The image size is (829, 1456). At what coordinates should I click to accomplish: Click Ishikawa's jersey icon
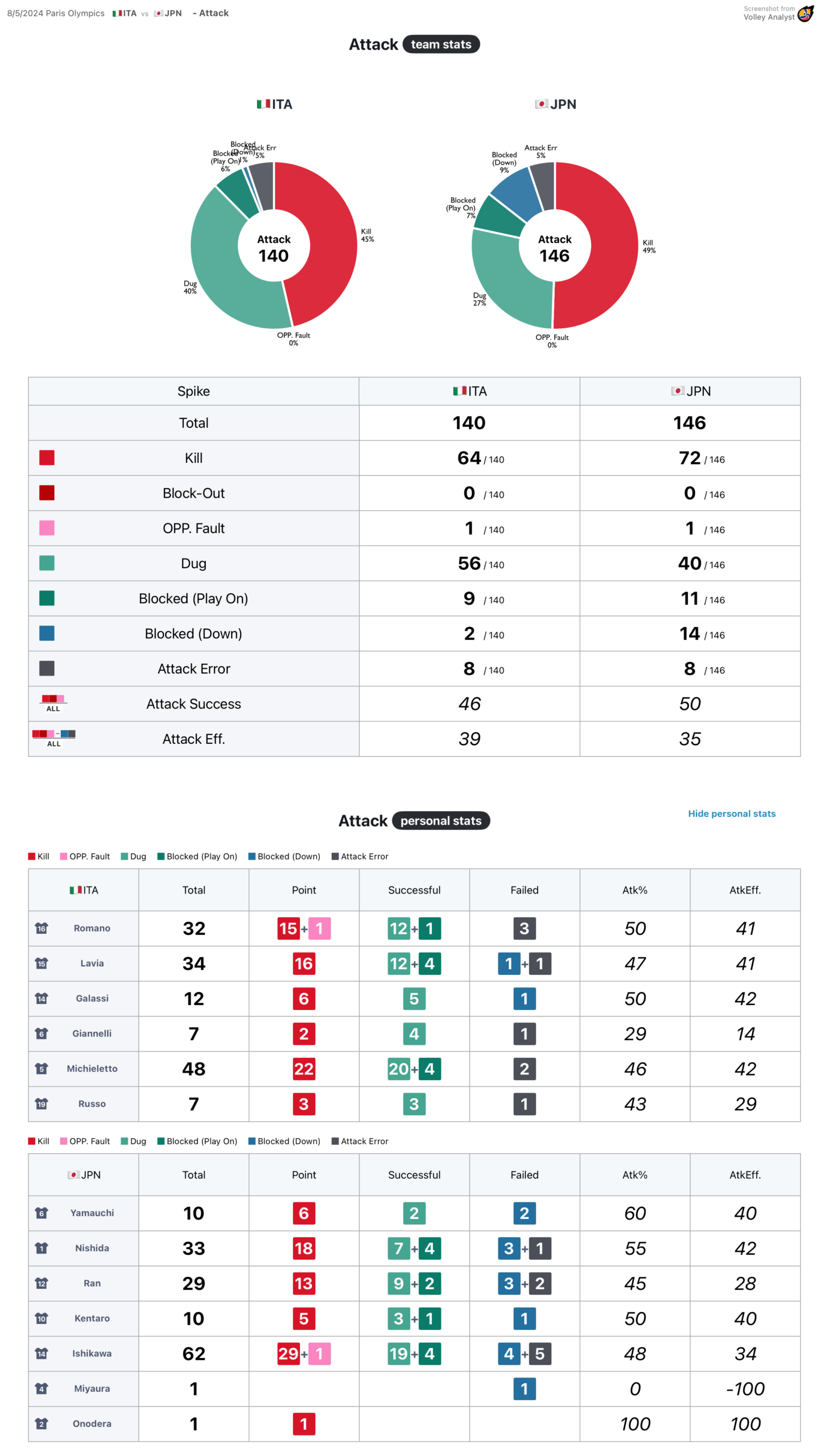[42, 1353]
